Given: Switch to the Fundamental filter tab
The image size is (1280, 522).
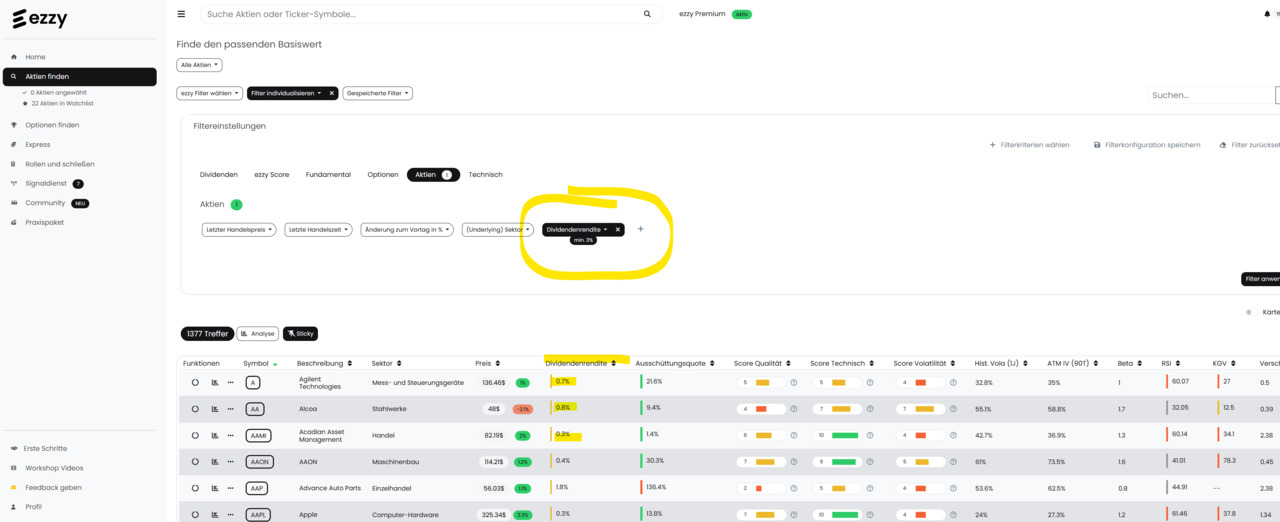Looking at the screenshot, I should tap(328, 174).
